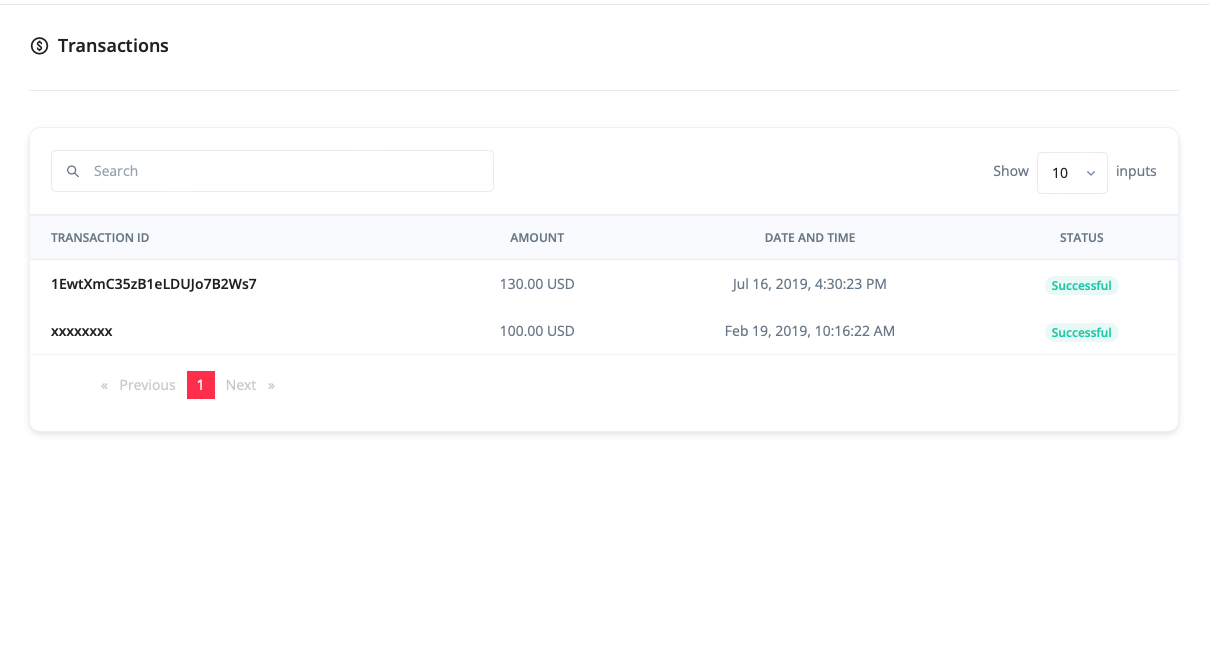The width and height of the screenshot is (1210, 653).
Task: Select the xxxxxxxx transaction ID
Action: pos(82,331)
